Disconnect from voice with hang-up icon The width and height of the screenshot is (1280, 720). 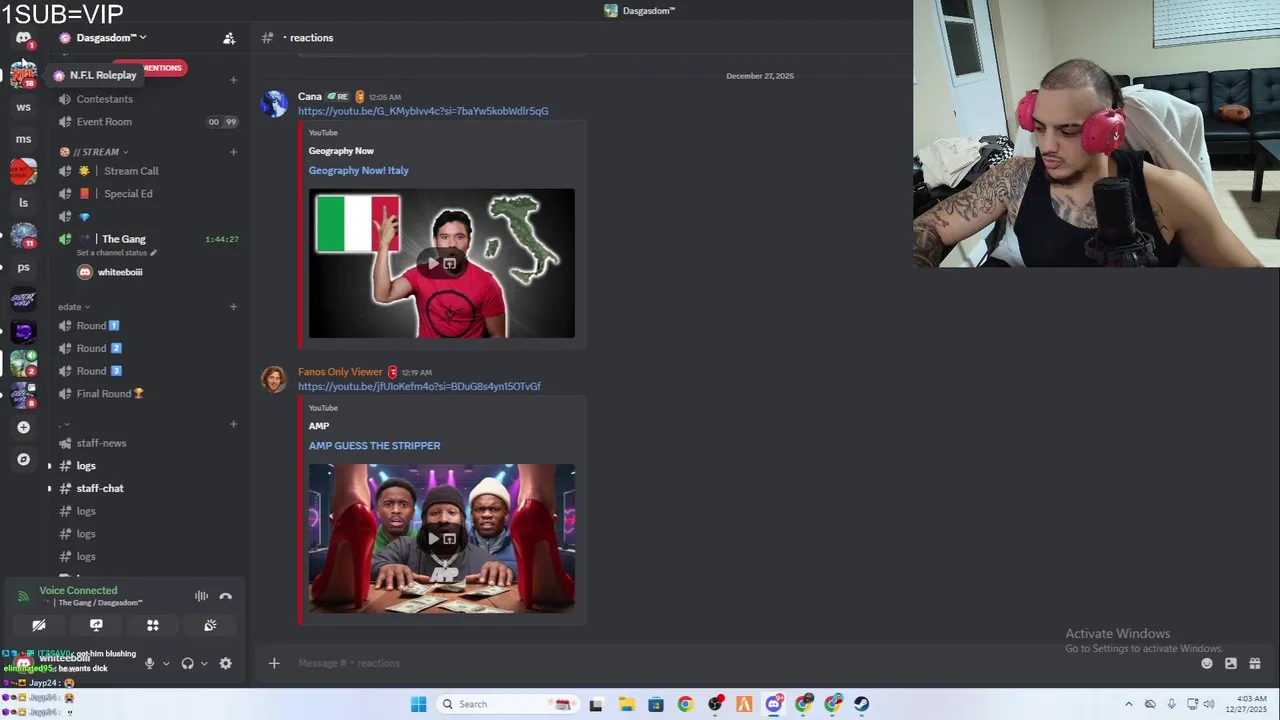click(x=225, y=596)
